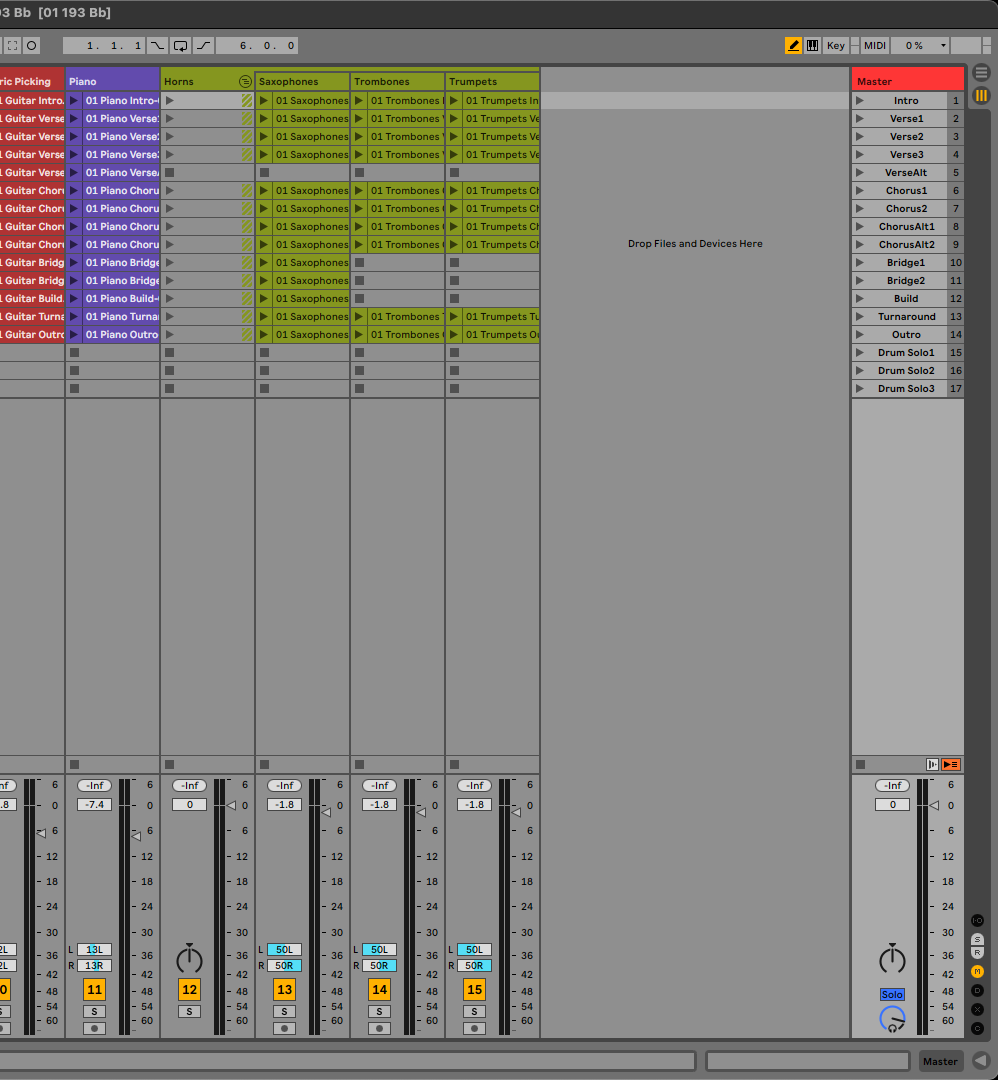The height and width of the screenshot is (1080, 998).
Task: Toggle Detail View triangle at bottom right
Action: 981,1061
